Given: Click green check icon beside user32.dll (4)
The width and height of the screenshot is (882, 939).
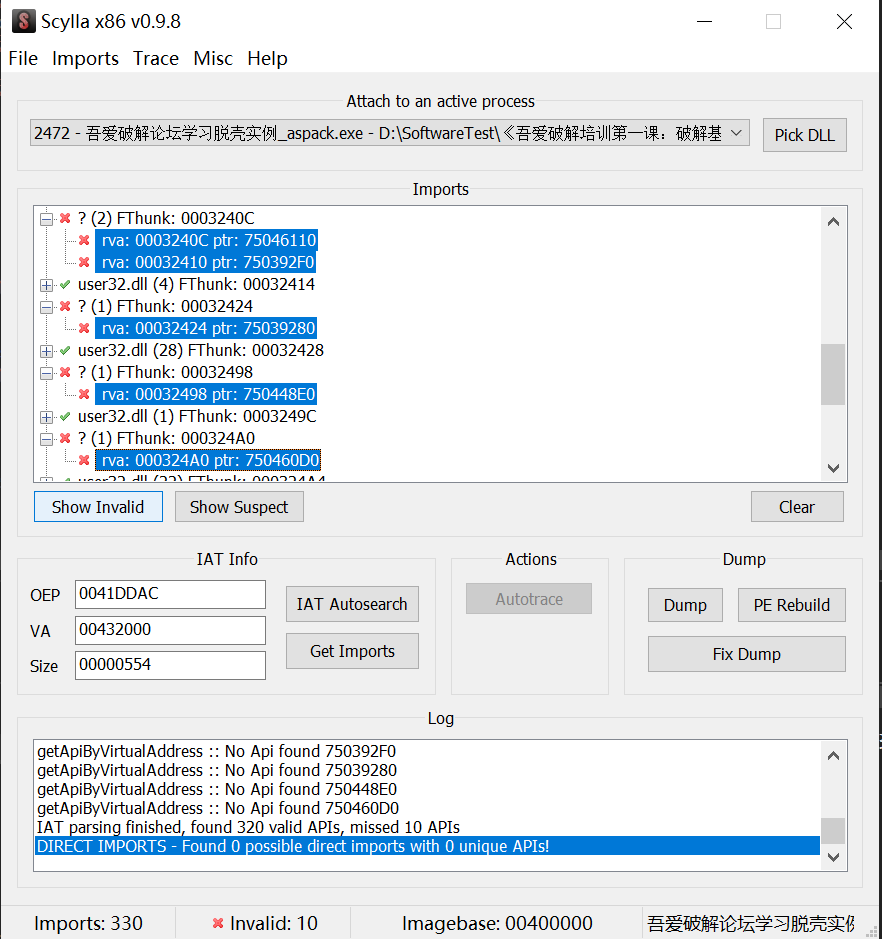Looking at the screenshot, I should [x=65, y=285].
